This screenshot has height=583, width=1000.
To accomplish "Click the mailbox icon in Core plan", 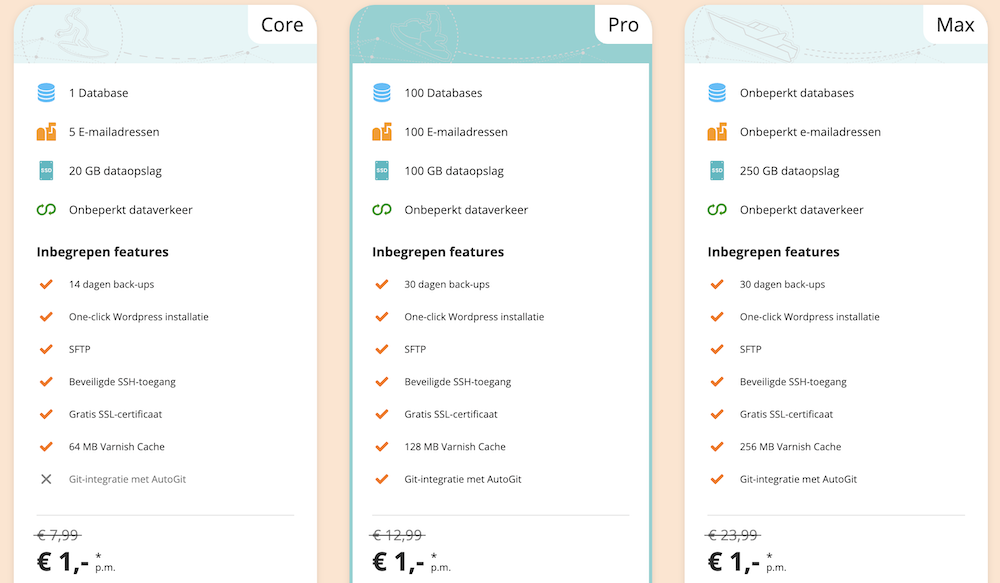I will (x=46, y=132).
